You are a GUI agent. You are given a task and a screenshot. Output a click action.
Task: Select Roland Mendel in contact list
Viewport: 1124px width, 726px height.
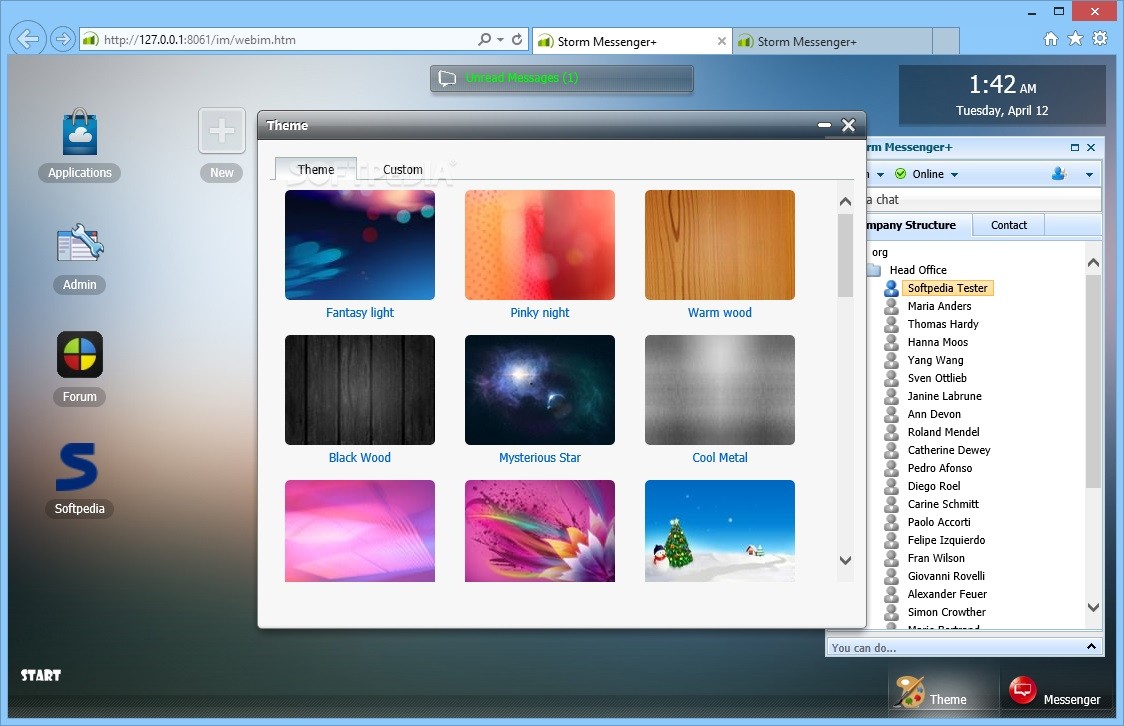click(x=943, y=432)
